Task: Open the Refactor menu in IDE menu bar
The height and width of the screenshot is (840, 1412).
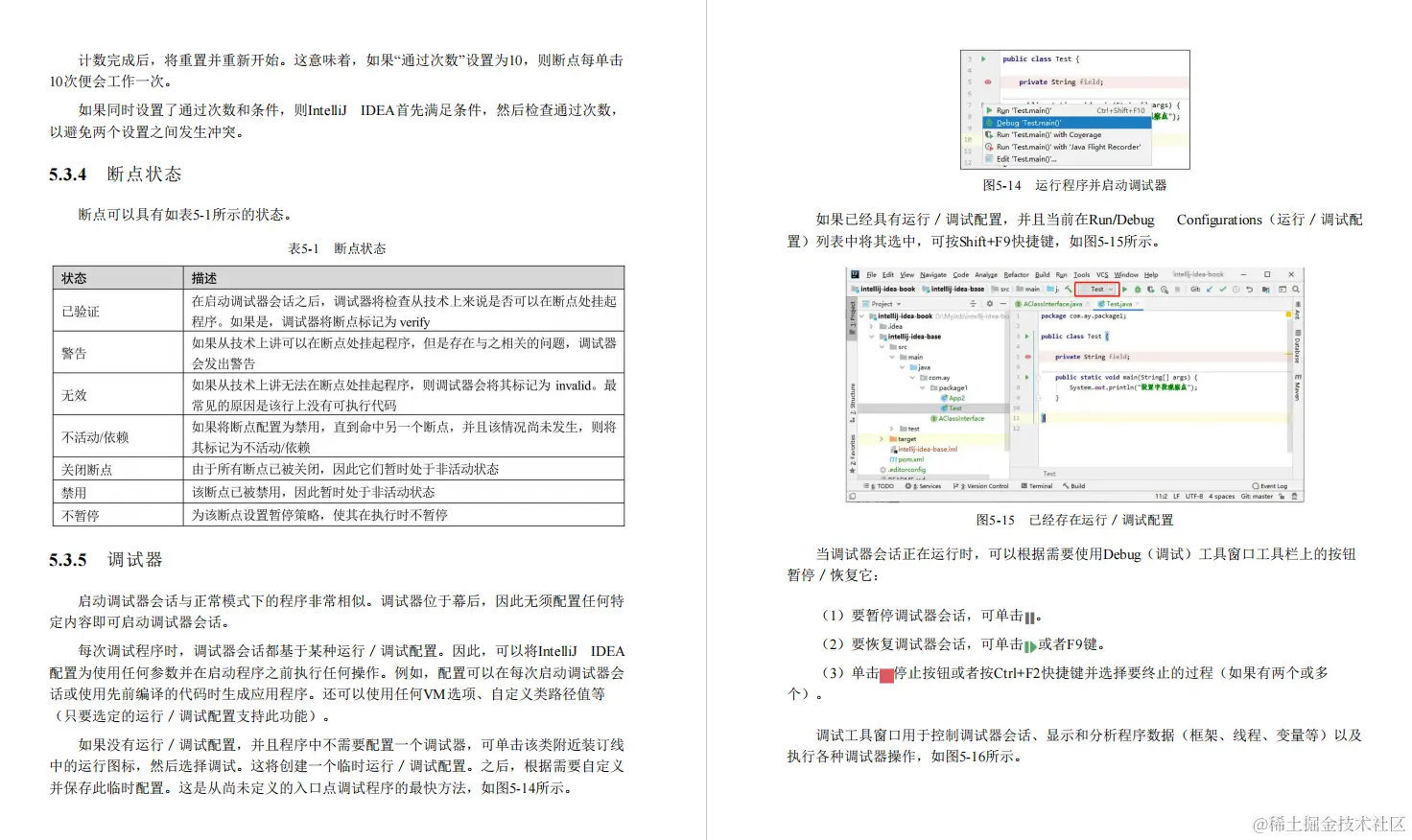Action: pyautogui.click(x=1016, y=275)
